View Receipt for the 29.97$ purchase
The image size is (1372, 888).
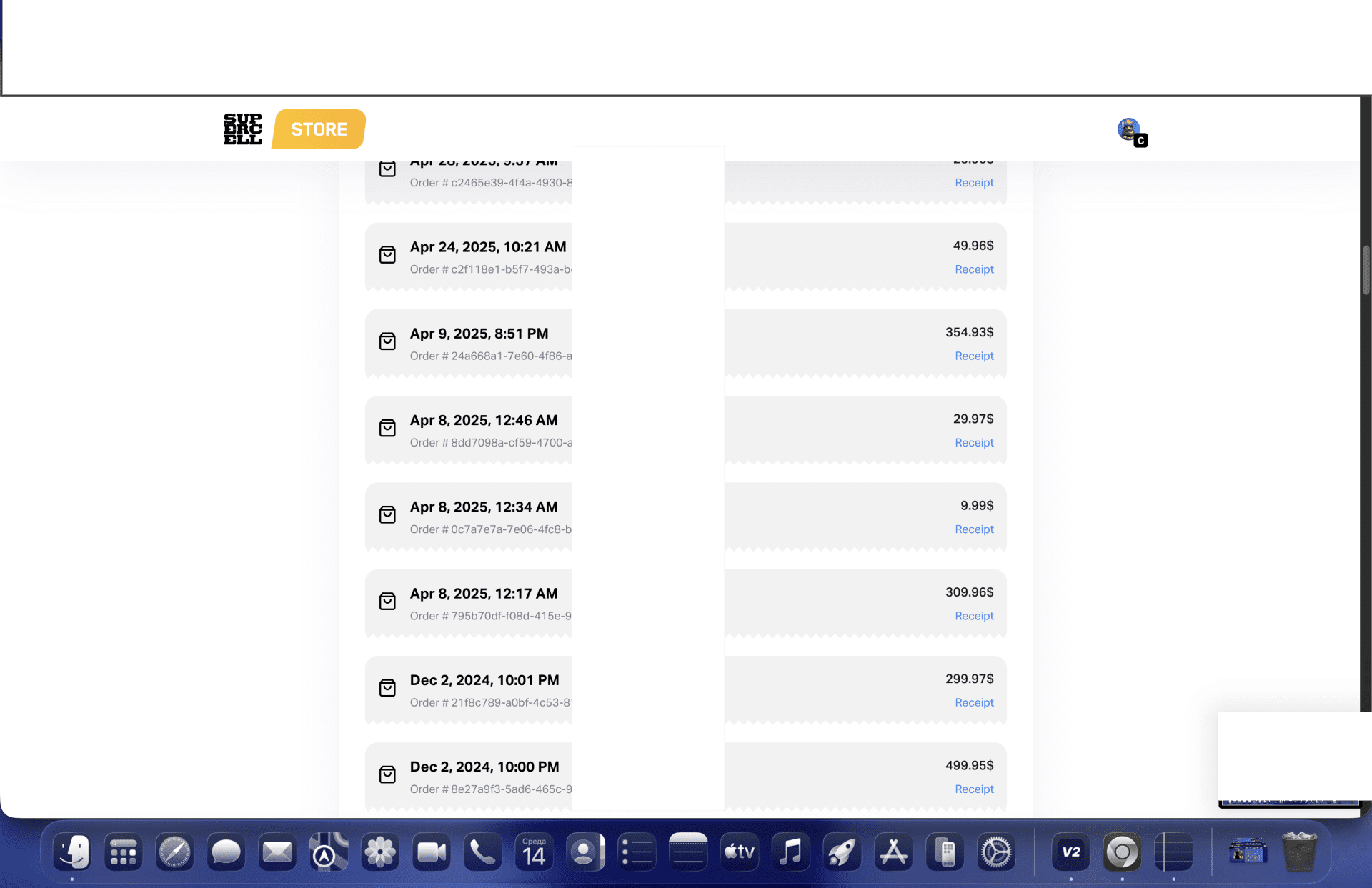[x=974, y=443]
